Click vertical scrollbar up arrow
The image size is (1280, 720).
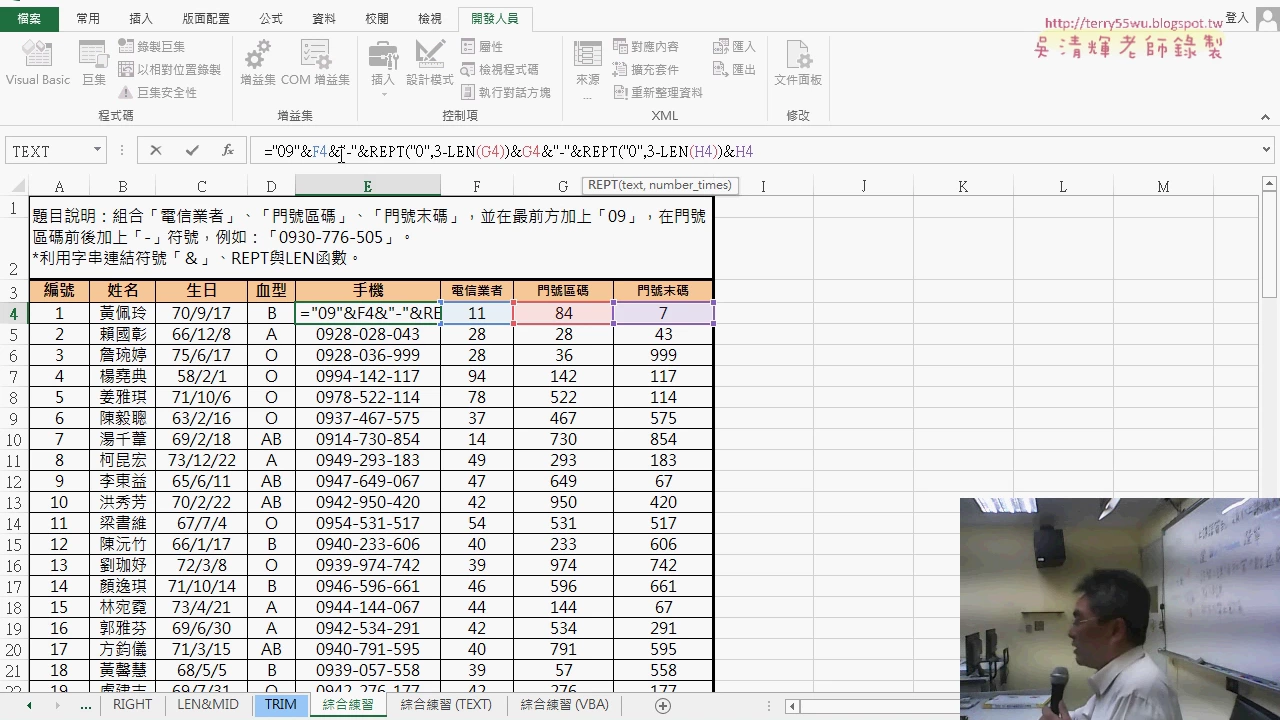1270,183
